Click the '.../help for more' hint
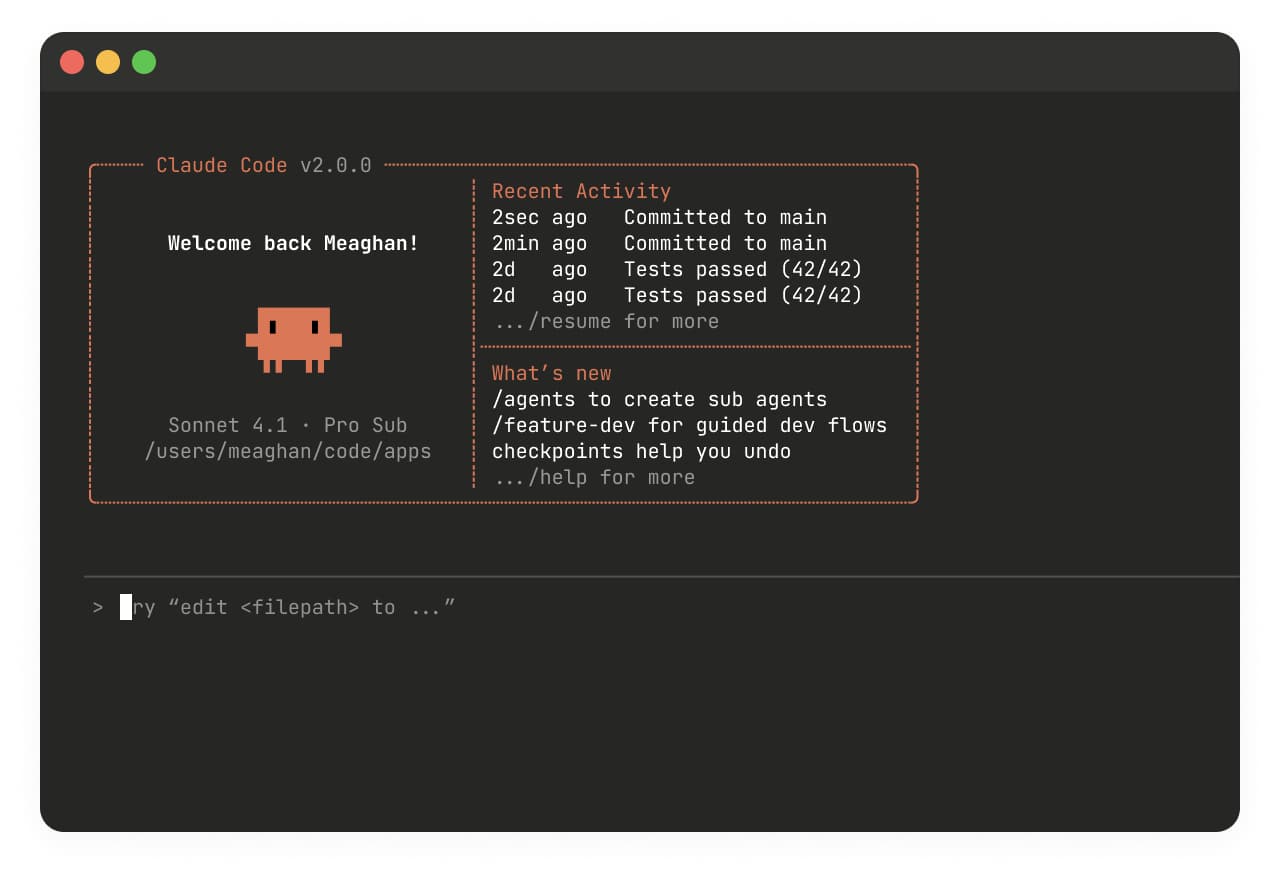The image size is (1280, 880). pyautogui.click(x=594, y=477)
